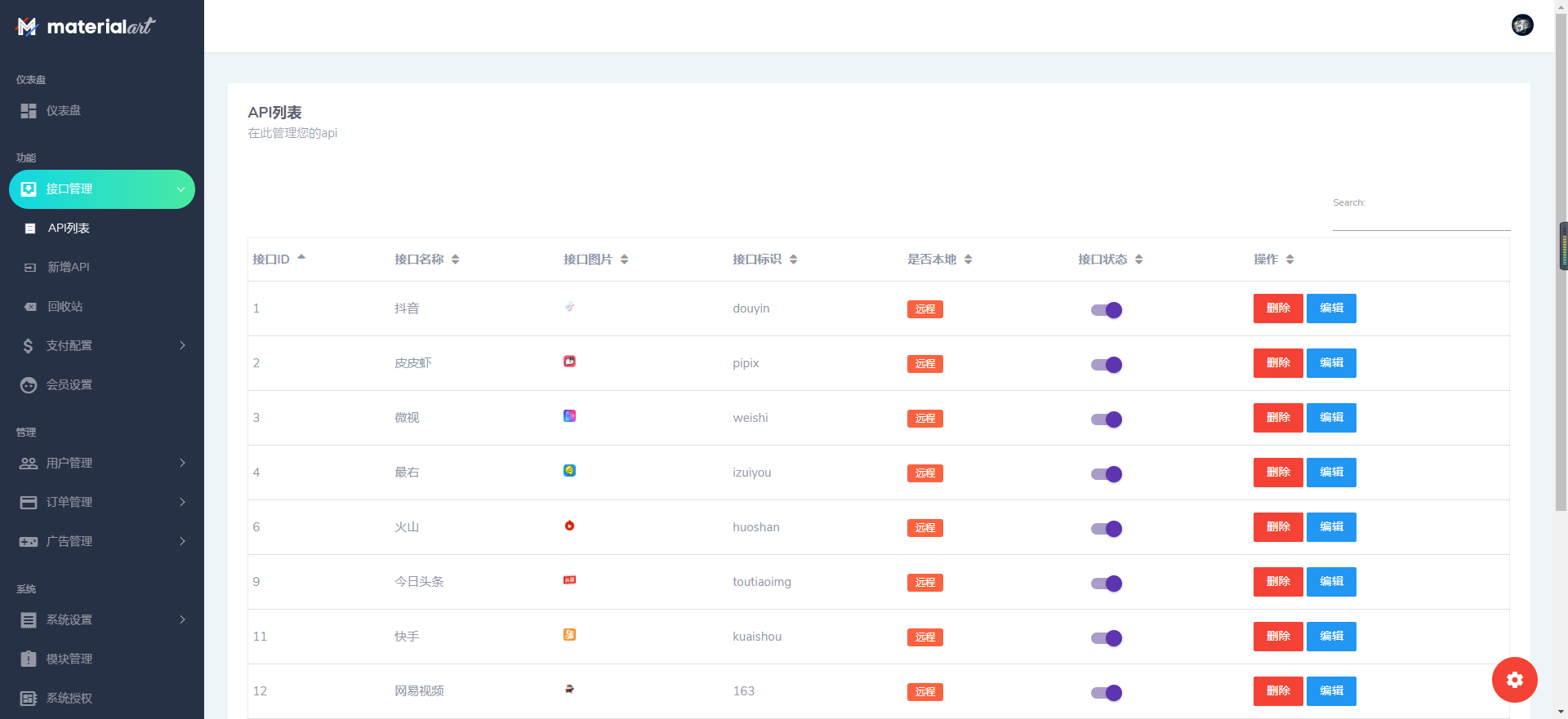Disable the 微视 interface status switch

tap(1107, 419)
